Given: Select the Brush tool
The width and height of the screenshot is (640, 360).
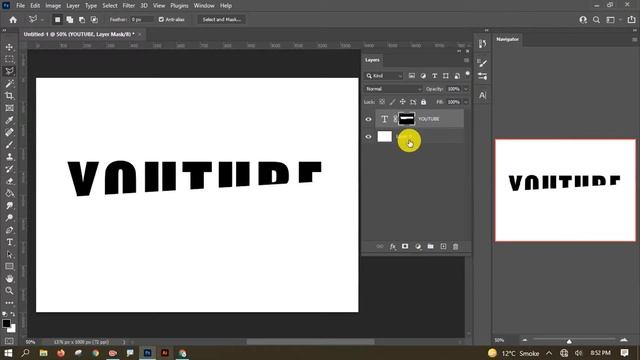Looking at the screenshot, I should [x=9, y=144].
